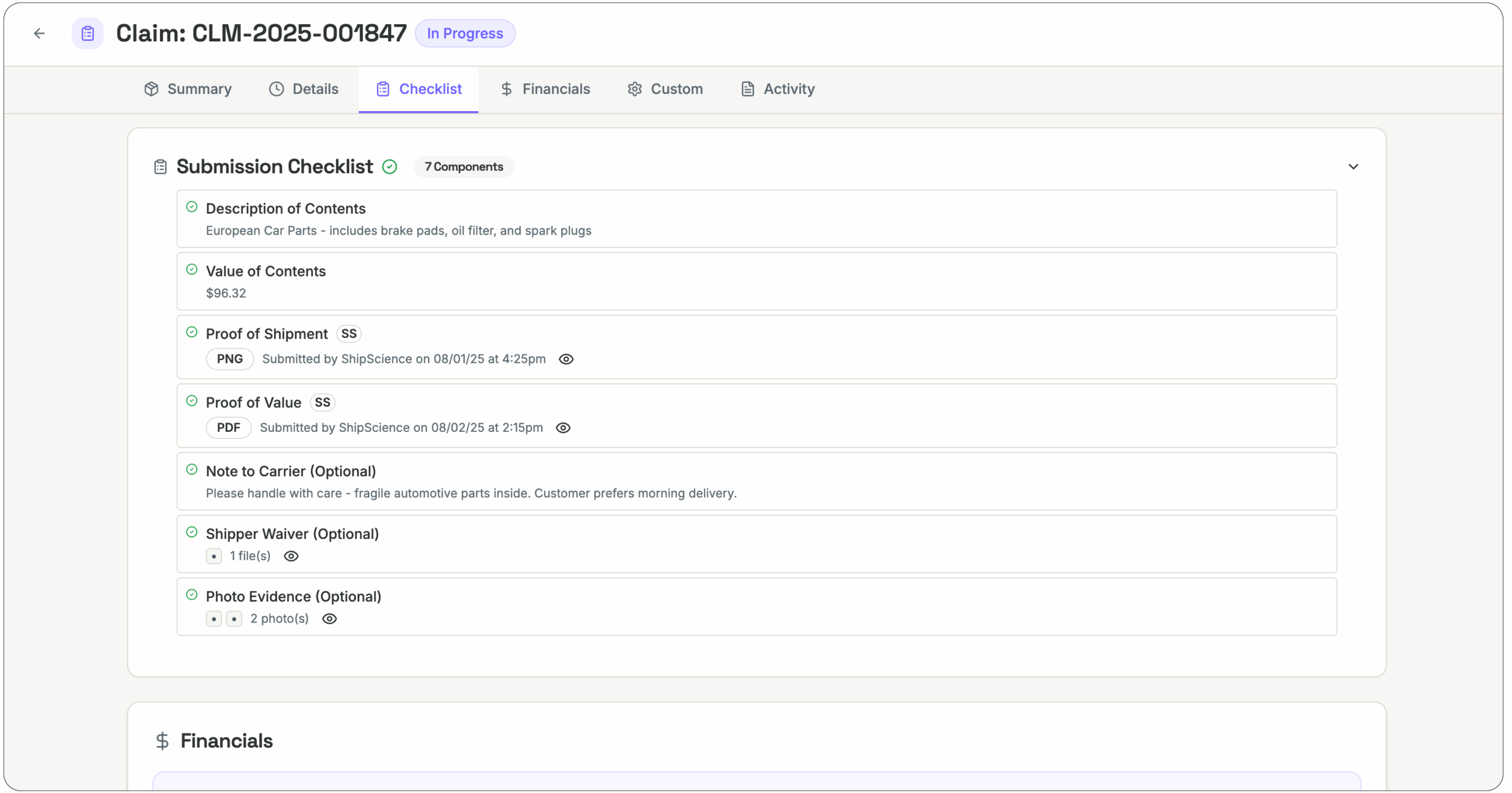This screenshot has height=793, width=1512.
Task: Click the 7 Components badge
Action: point(464,167)
